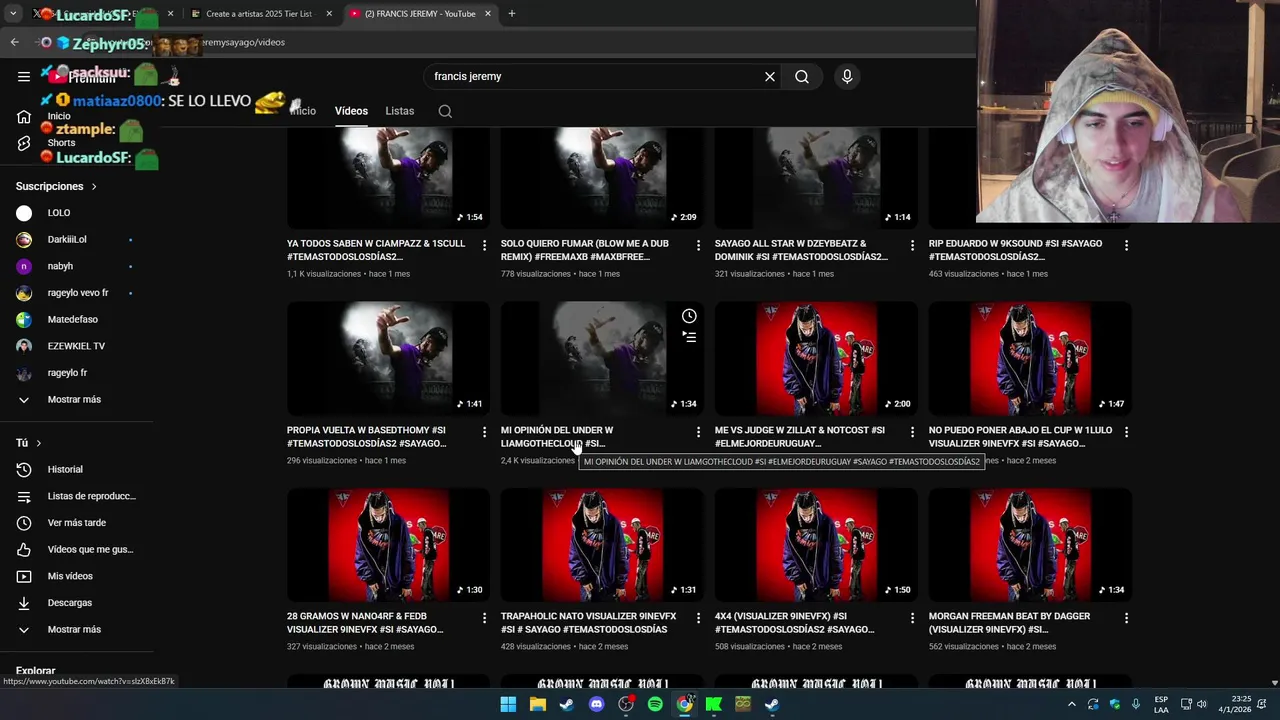Open ESP LAA language indicator
Image resolution: width=1280 pixels, height=720 pixels.
click(1161, 704)
